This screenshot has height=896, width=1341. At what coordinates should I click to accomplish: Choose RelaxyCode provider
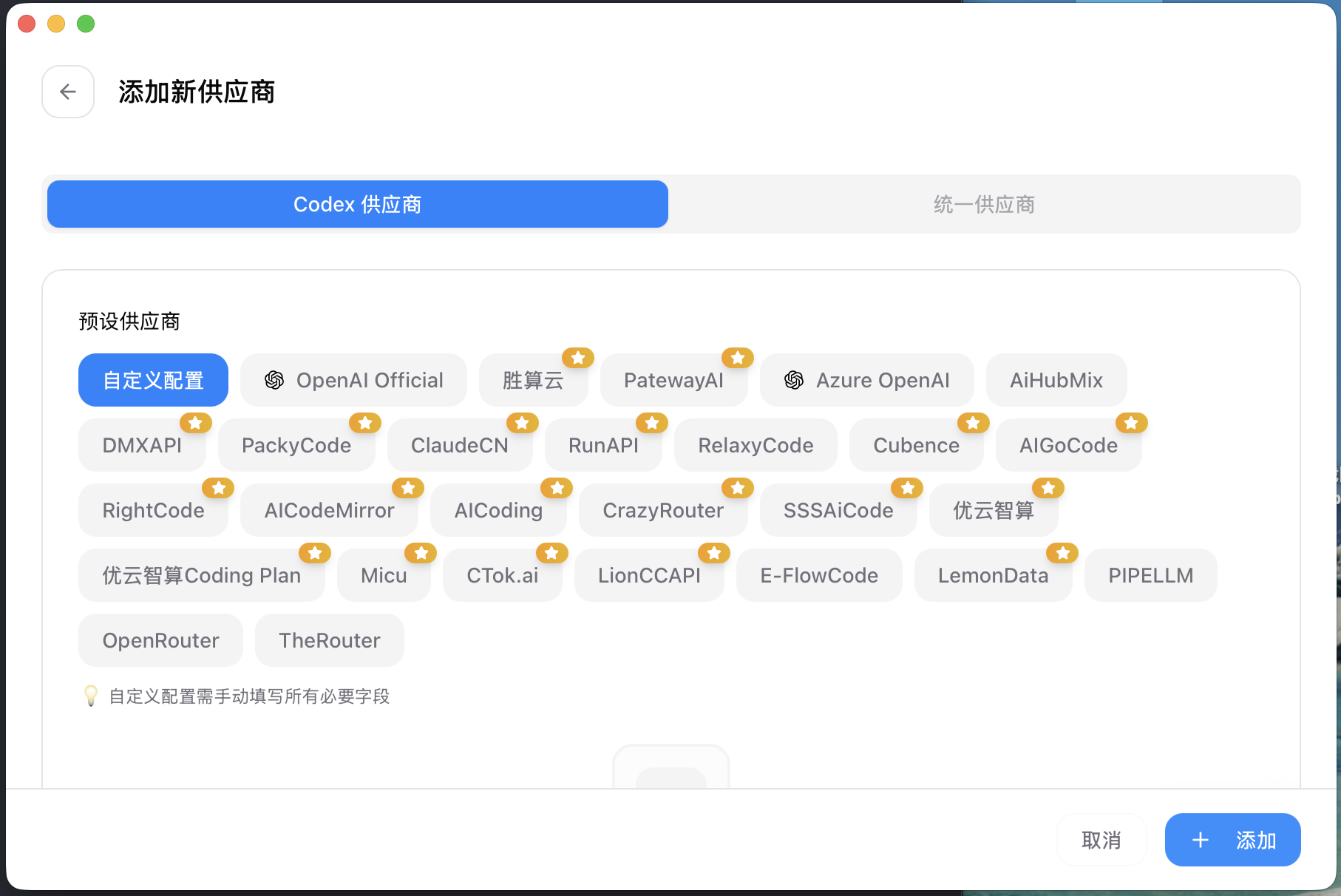[x=756, y=445]
